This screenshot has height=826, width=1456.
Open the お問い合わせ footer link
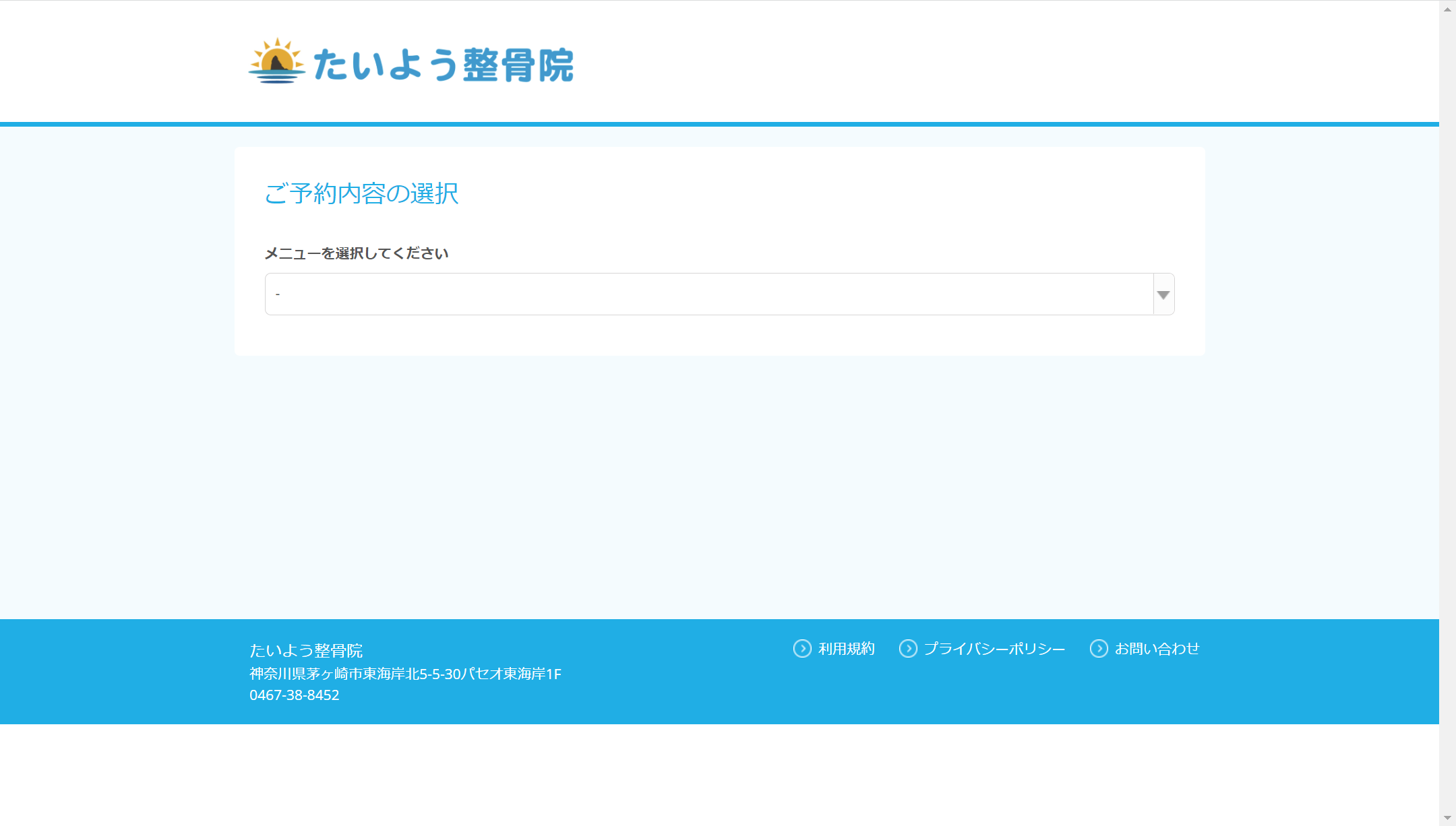pos(1157,649)
